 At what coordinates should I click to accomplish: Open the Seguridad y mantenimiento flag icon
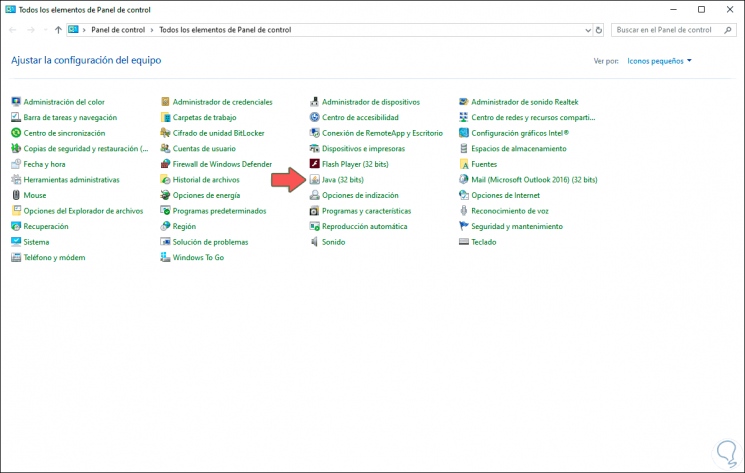(x=463, y=226)
